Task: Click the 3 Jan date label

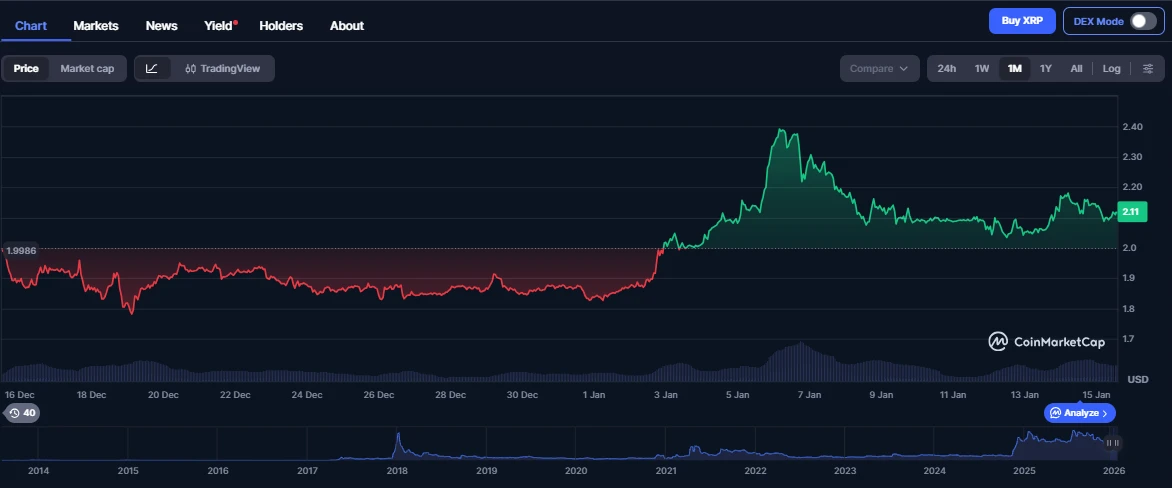Action: coord(665,394)
